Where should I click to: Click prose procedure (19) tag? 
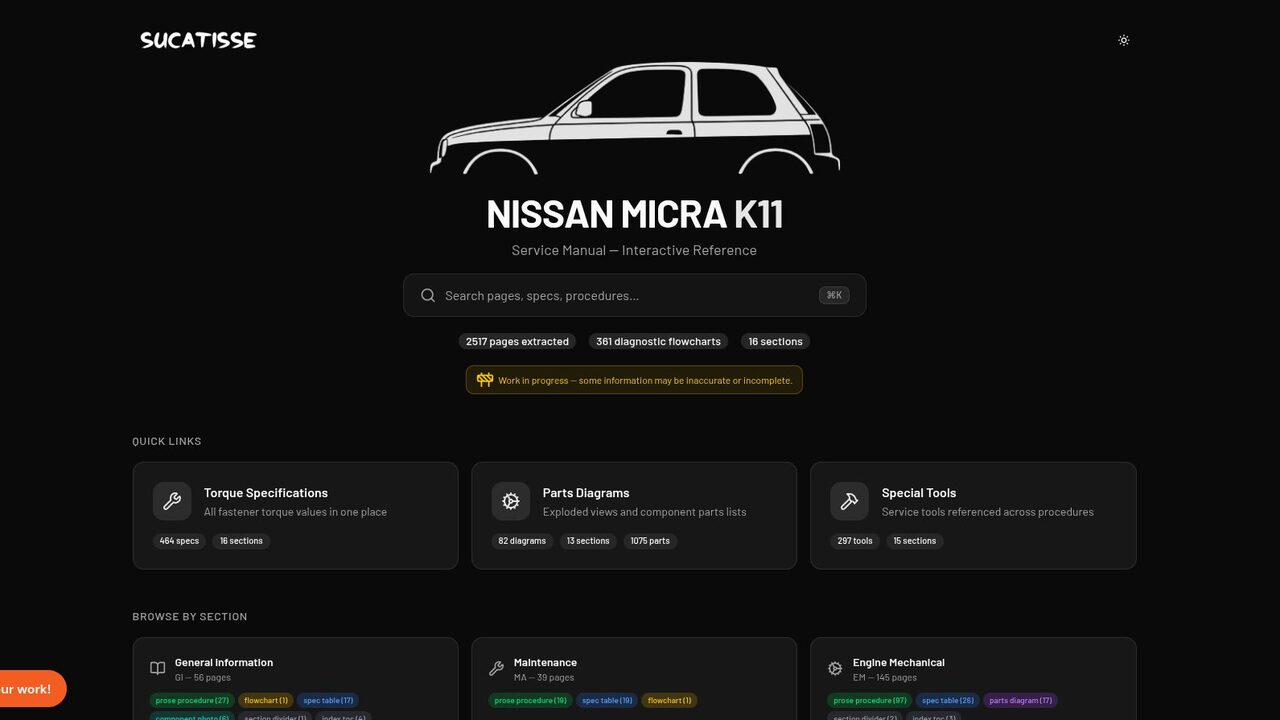click(x=531, y=700)
